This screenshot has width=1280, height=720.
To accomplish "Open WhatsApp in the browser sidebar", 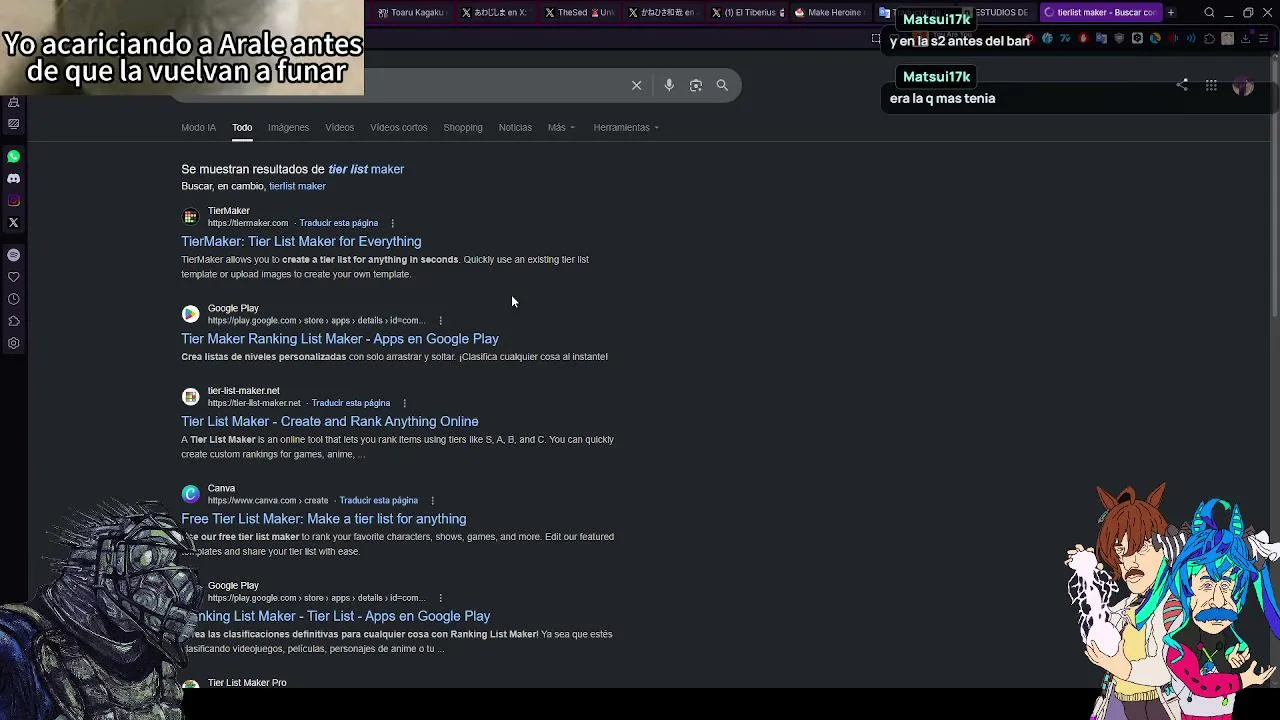I will click(x=14, y=156).
